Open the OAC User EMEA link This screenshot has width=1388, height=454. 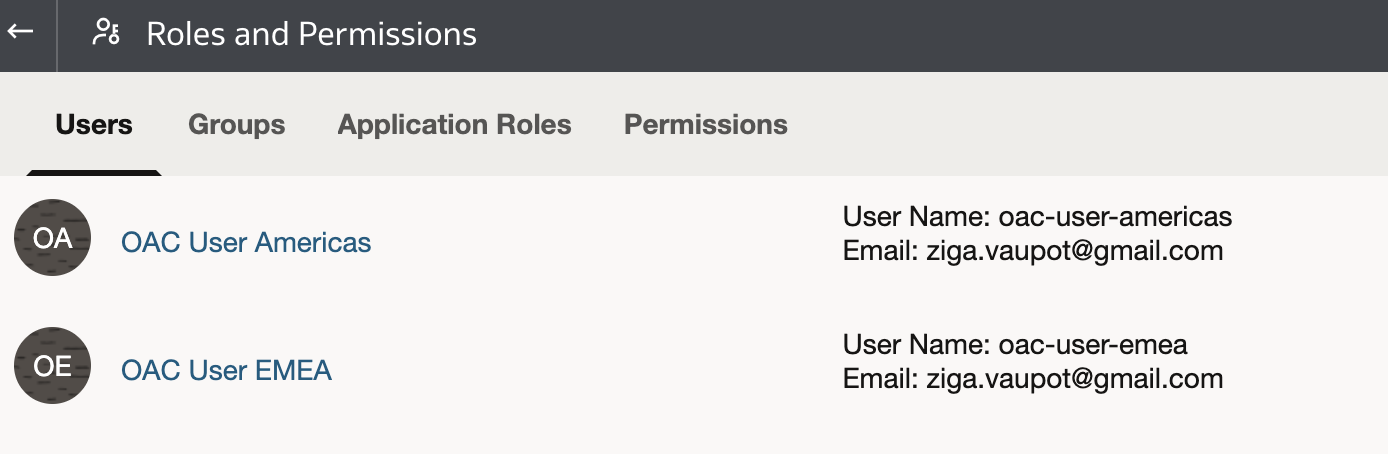point(226,370)
